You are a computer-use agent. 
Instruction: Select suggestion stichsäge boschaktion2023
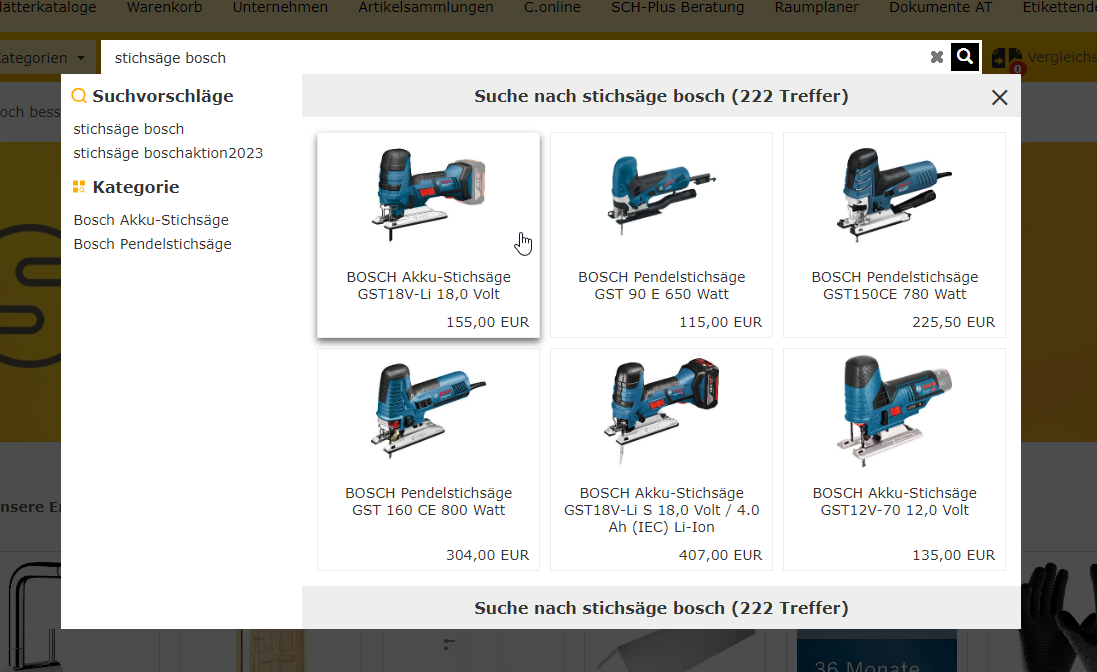coord(168,153)
